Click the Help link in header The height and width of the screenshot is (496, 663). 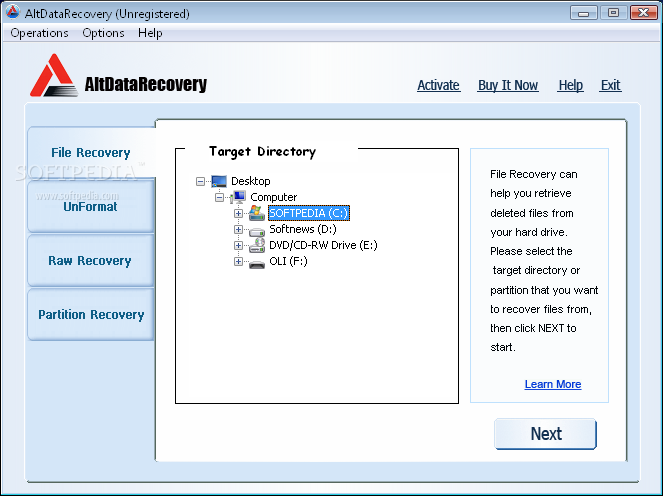[570, 85]
